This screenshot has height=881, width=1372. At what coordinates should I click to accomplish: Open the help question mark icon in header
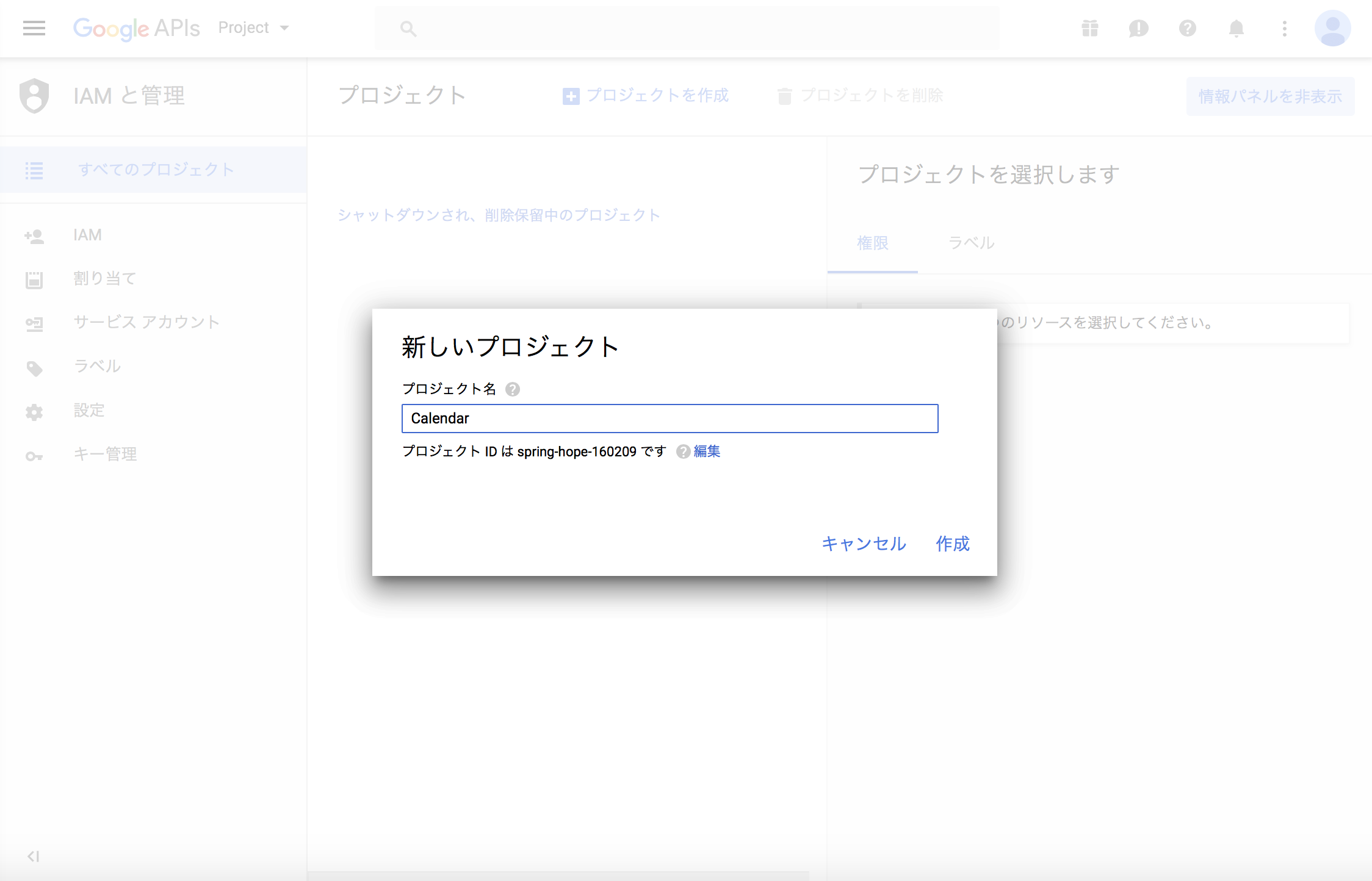[1188, 28]
